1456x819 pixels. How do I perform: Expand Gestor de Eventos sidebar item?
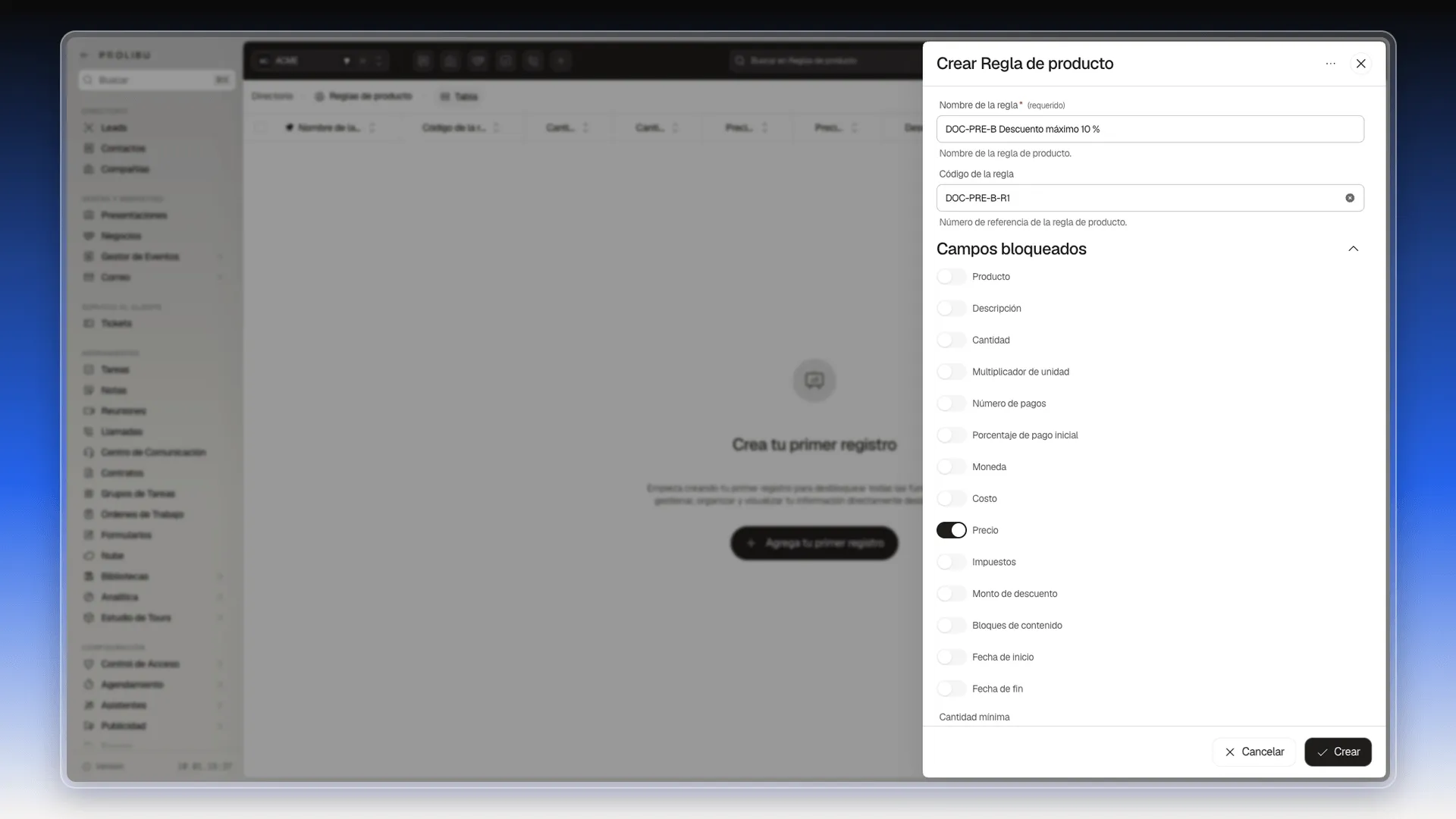(x=221, y=257)
